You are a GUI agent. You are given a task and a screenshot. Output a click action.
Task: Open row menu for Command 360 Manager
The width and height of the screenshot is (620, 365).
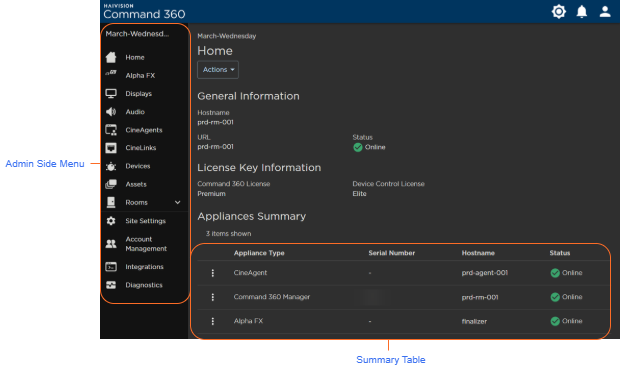pyautogui.click(x=213, y=297)
